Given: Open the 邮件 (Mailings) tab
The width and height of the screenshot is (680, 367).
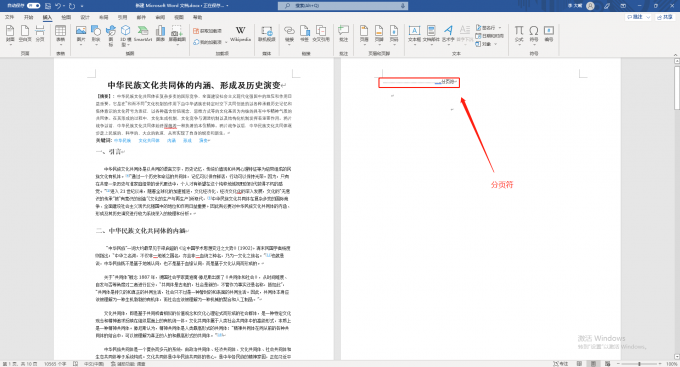Looking at the screenshot, I should 141,17.
